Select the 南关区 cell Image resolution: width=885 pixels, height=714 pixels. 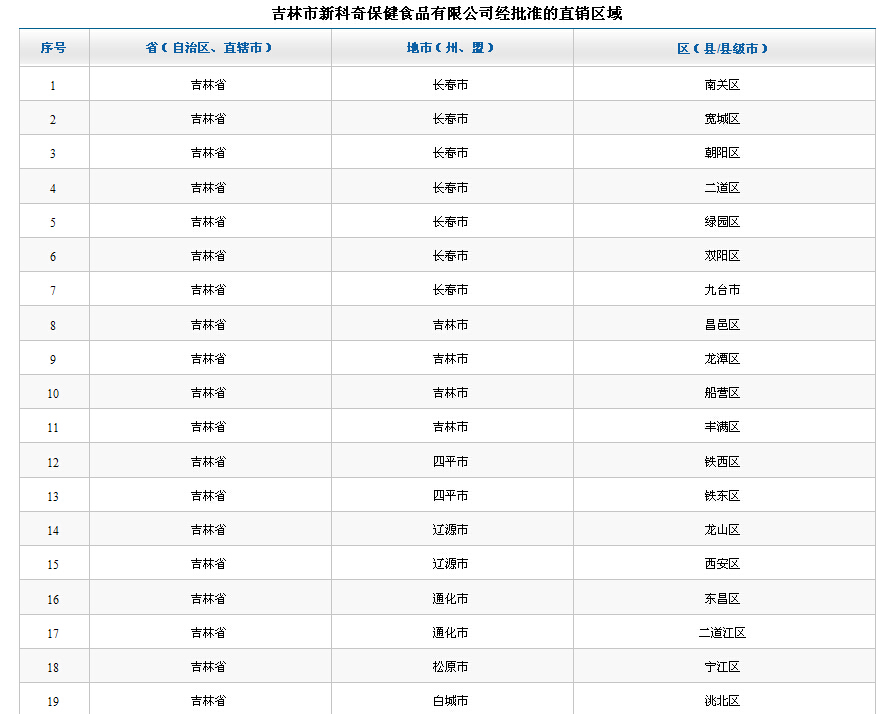pyautogui.click(x=722, y=85)
